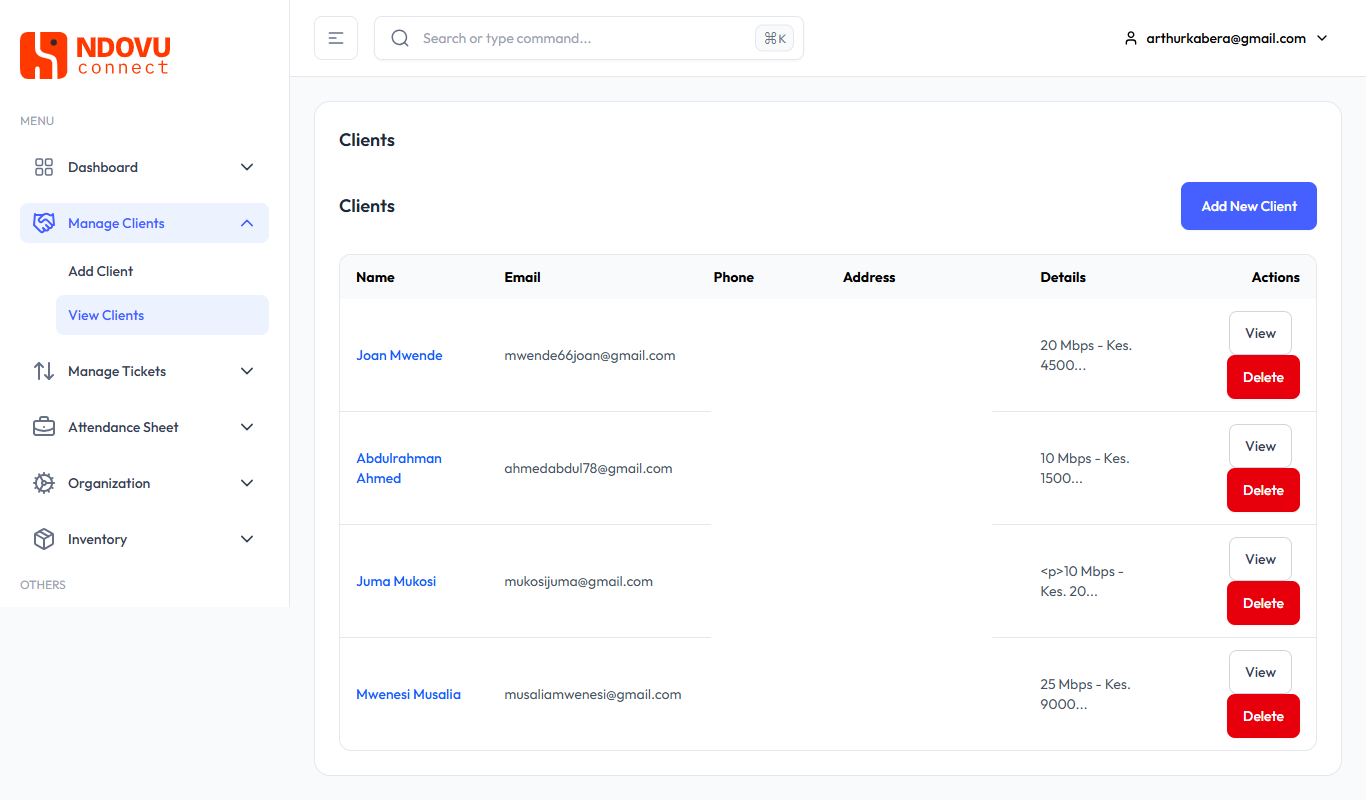The width and height of the screenshot is (1366, 800).
Task: Click the magnifying glass search icon
Action: pyautogui.click(x=400, y=37)
